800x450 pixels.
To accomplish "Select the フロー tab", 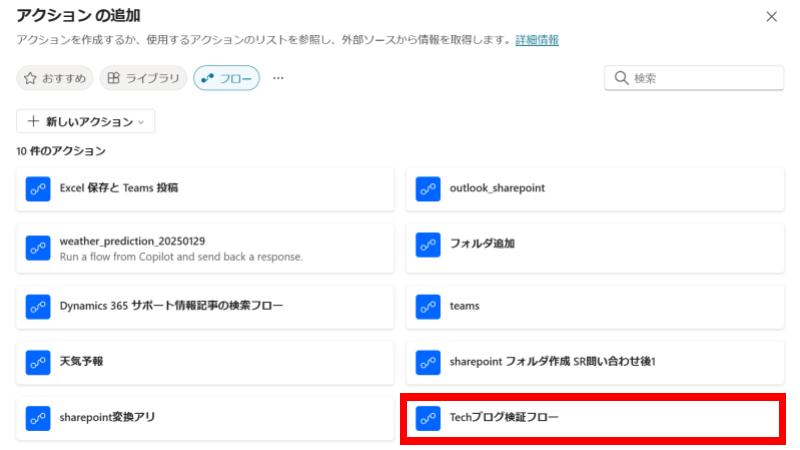I will point(227,78).
